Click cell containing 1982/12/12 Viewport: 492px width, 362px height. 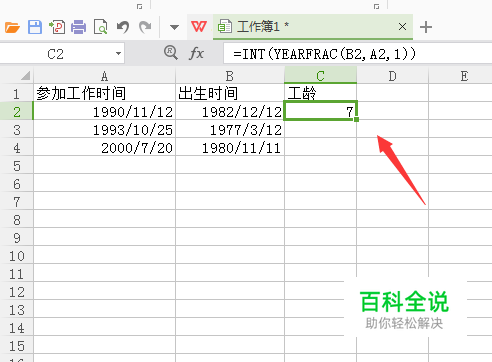coord(230,111)
